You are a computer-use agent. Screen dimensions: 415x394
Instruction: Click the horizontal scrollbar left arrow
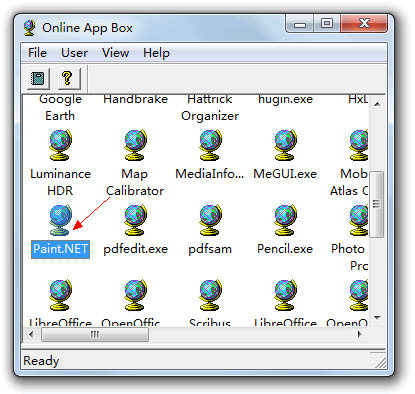coord(31,334)
